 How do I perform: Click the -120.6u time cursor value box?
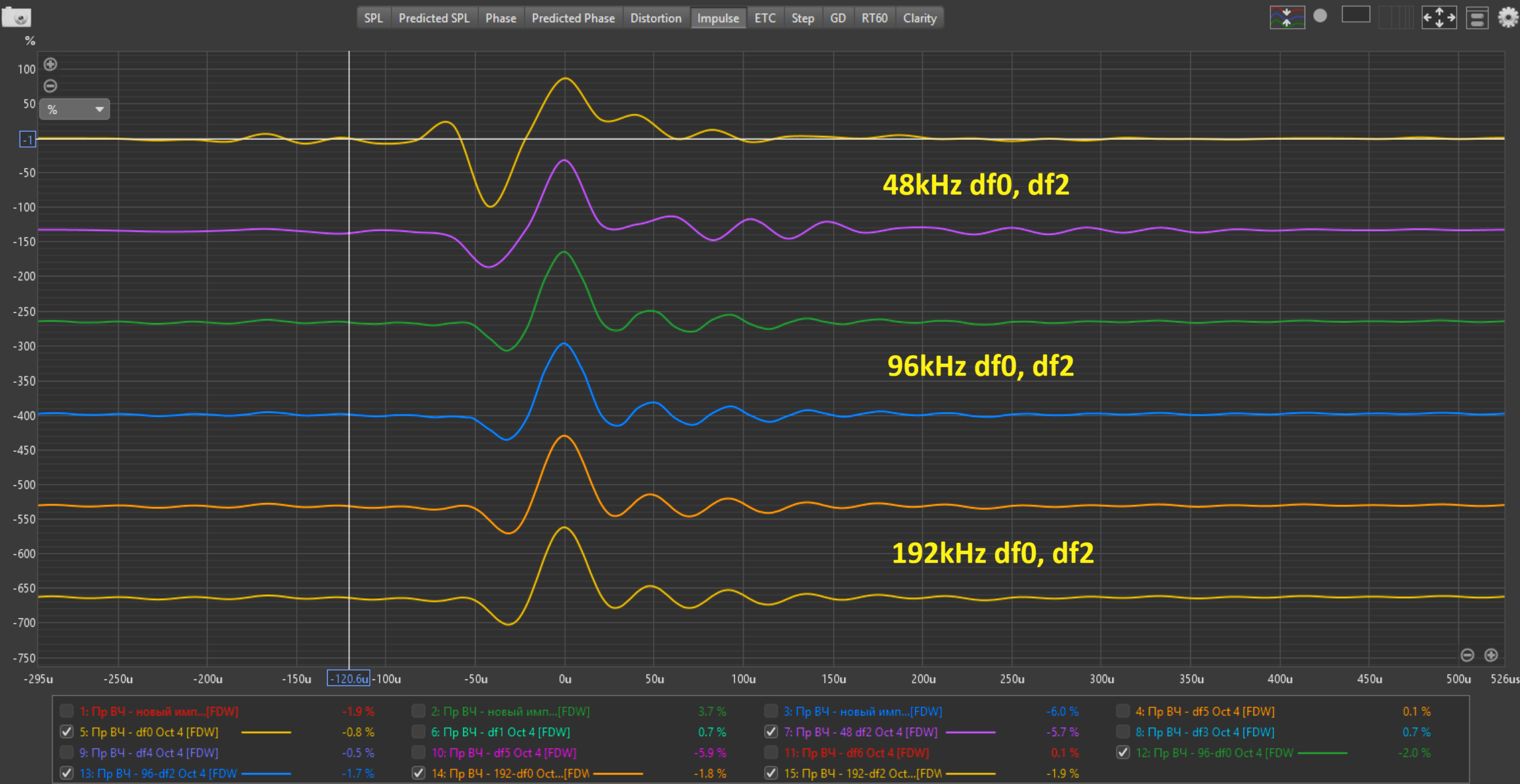[348, 678]
